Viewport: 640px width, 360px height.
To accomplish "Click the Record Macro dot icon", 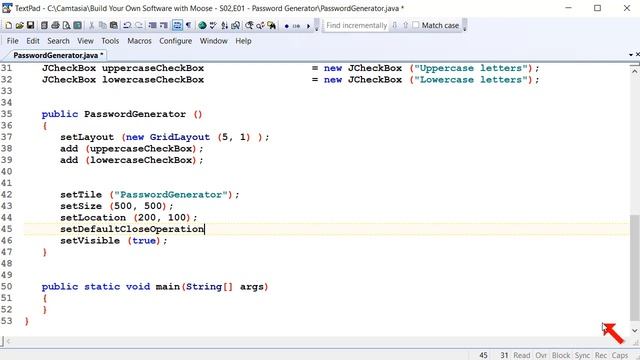I will pyautogui.click(x=287, y=26).
